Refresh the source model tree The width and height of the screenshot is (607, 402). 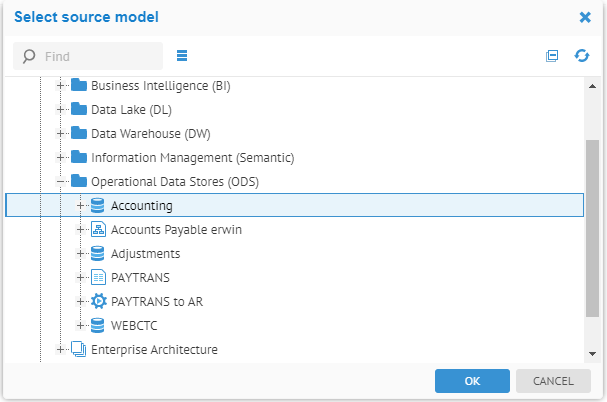[x=582, y=56]
